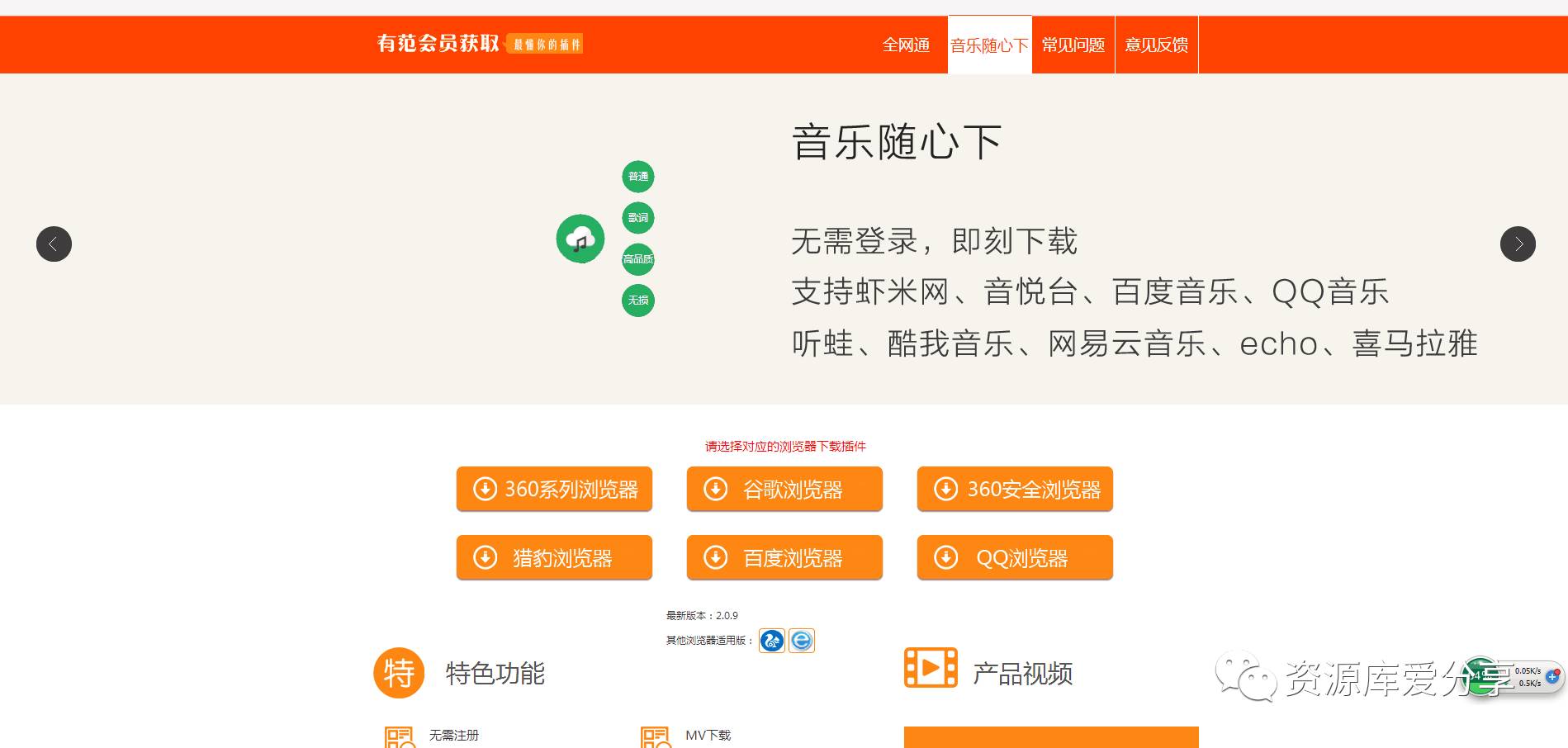This screenshot has height=748, width=1568.
Task: Pick the 无损 lossless bubble
Action: (x=638, y=301)
